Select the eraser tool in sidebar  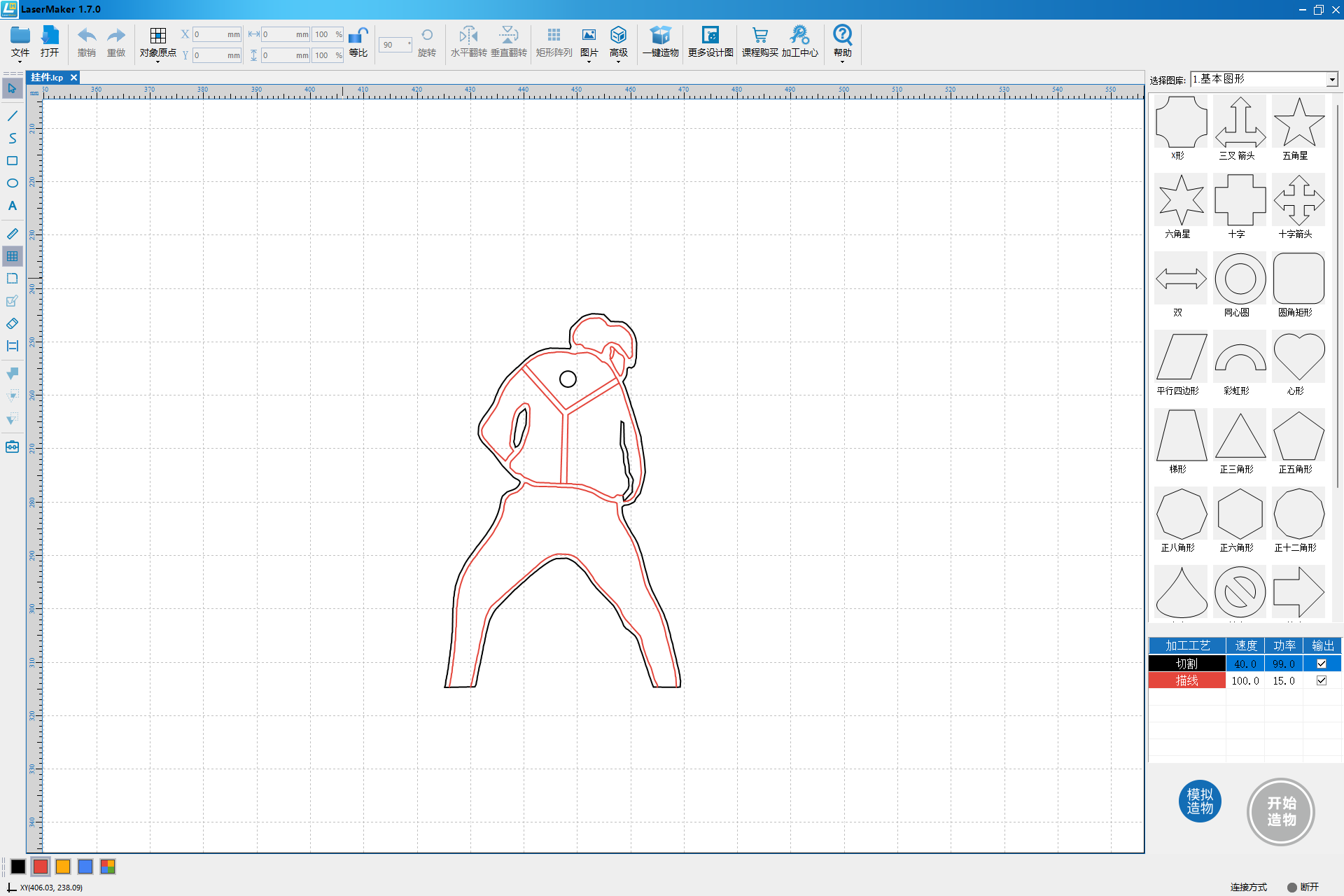(x=13, y=323)
